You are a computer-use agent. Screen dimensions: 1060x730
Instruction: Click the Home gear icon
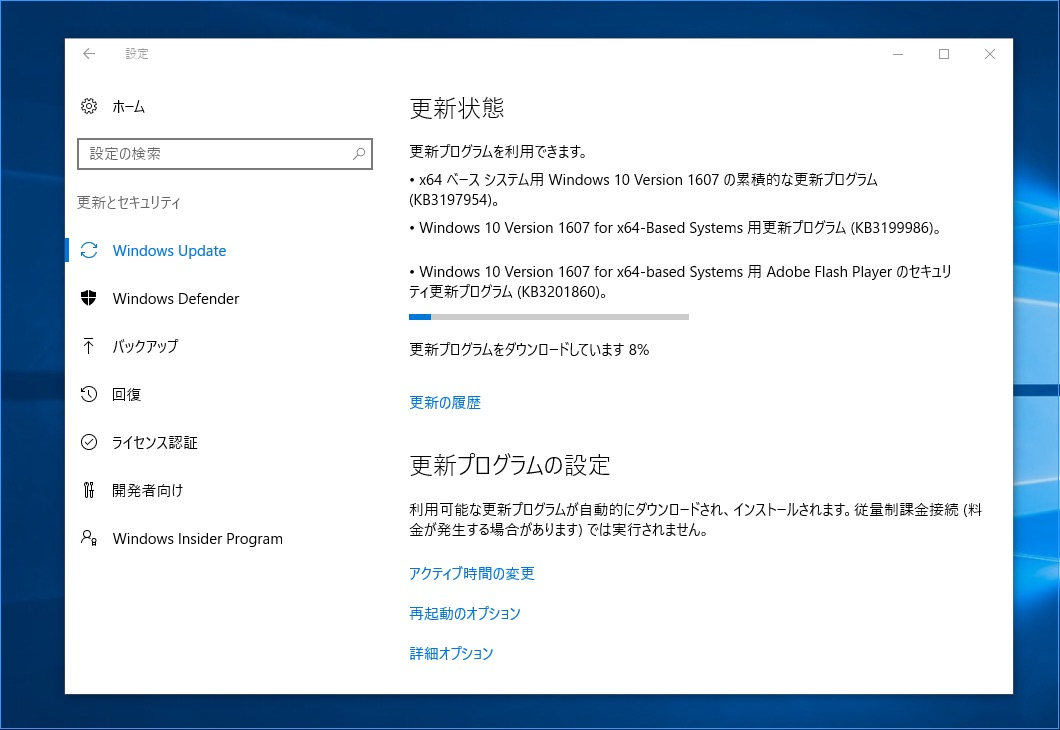(x=89, y=106)
